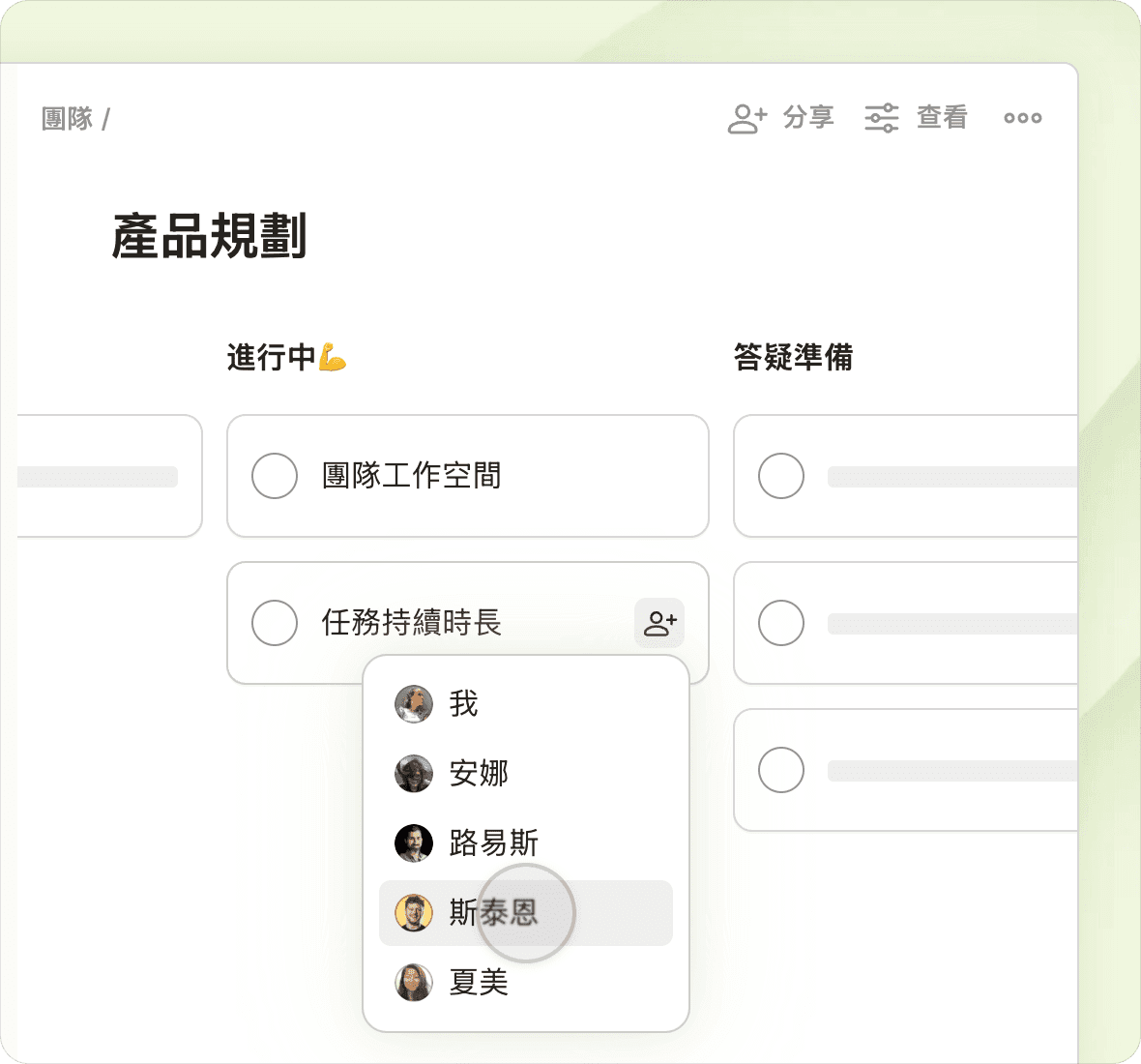Viewport: 1141px width, 1064px height.
Task: Click 路易斯's avatar picture
Action: (414, 843)
